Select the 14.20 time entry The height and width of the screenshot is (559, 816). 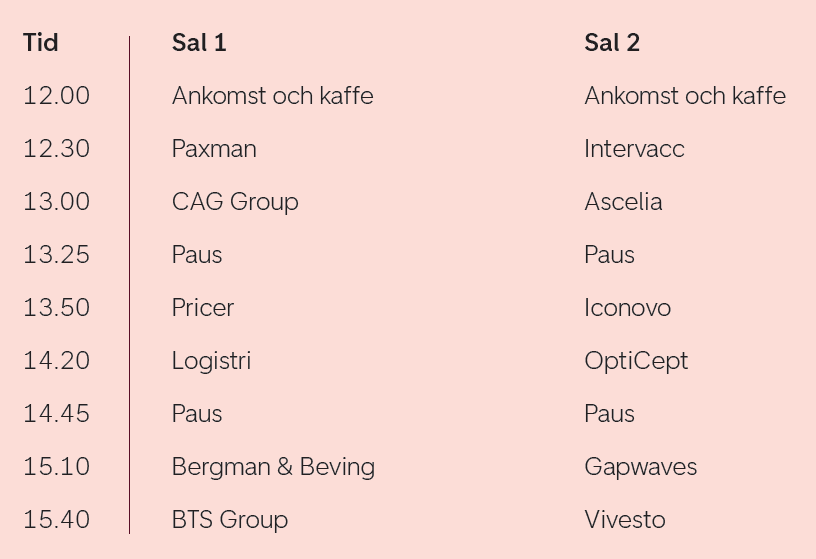[x=56, y=361]
